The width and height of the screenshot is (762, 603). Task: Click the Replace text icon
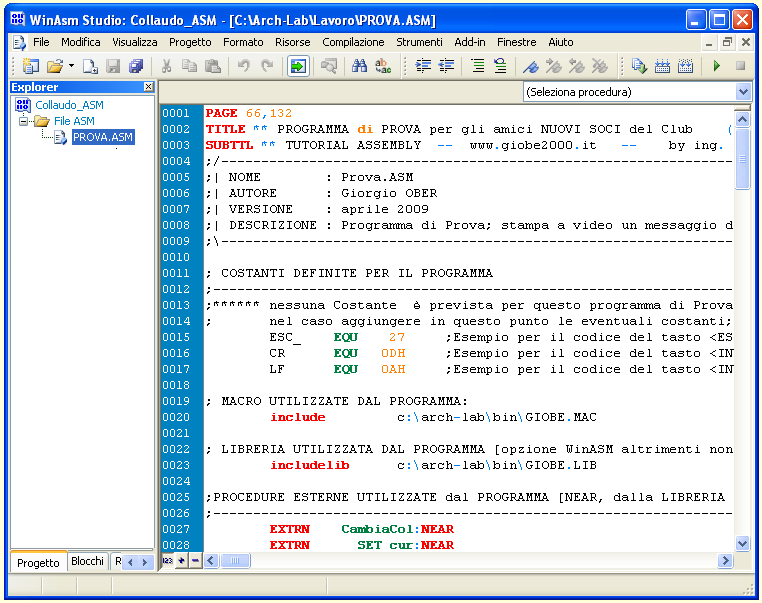tap(383, 66)
